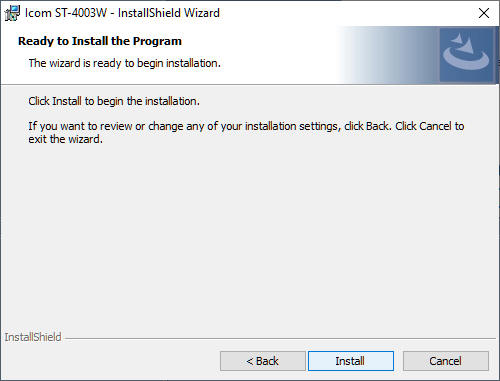Go back with the < Back button
500x381 pixels.
pyautogui.click(x=263, y=361)
